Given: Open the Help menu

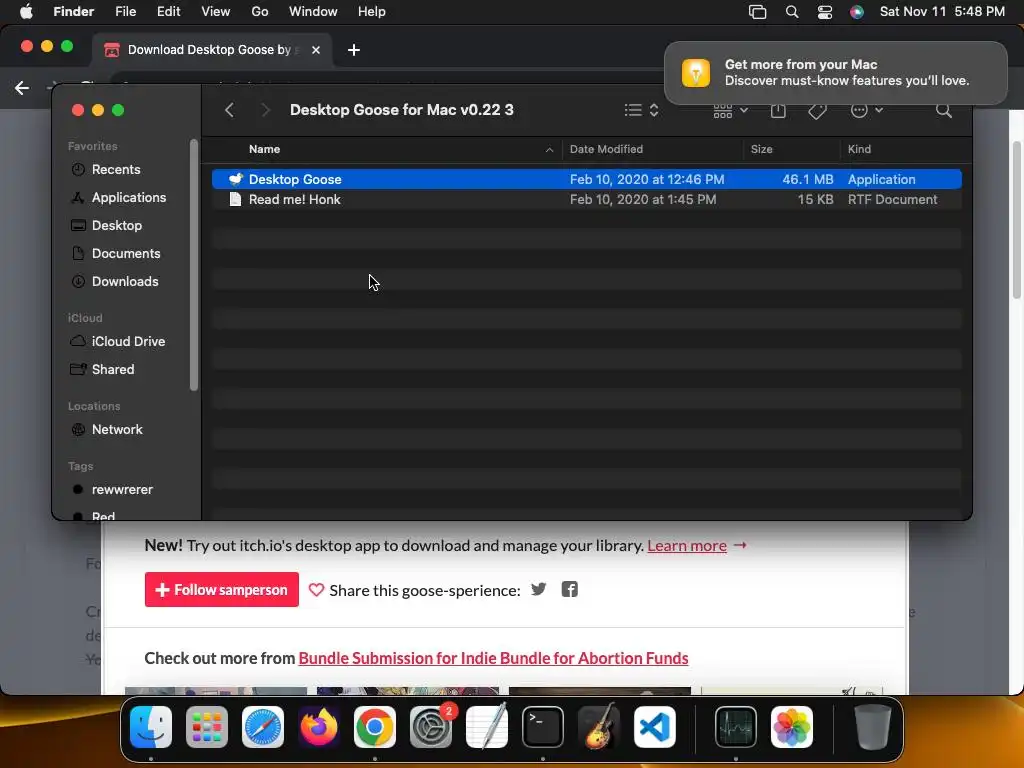Looking at the screenshot, I should pos(372,12).
